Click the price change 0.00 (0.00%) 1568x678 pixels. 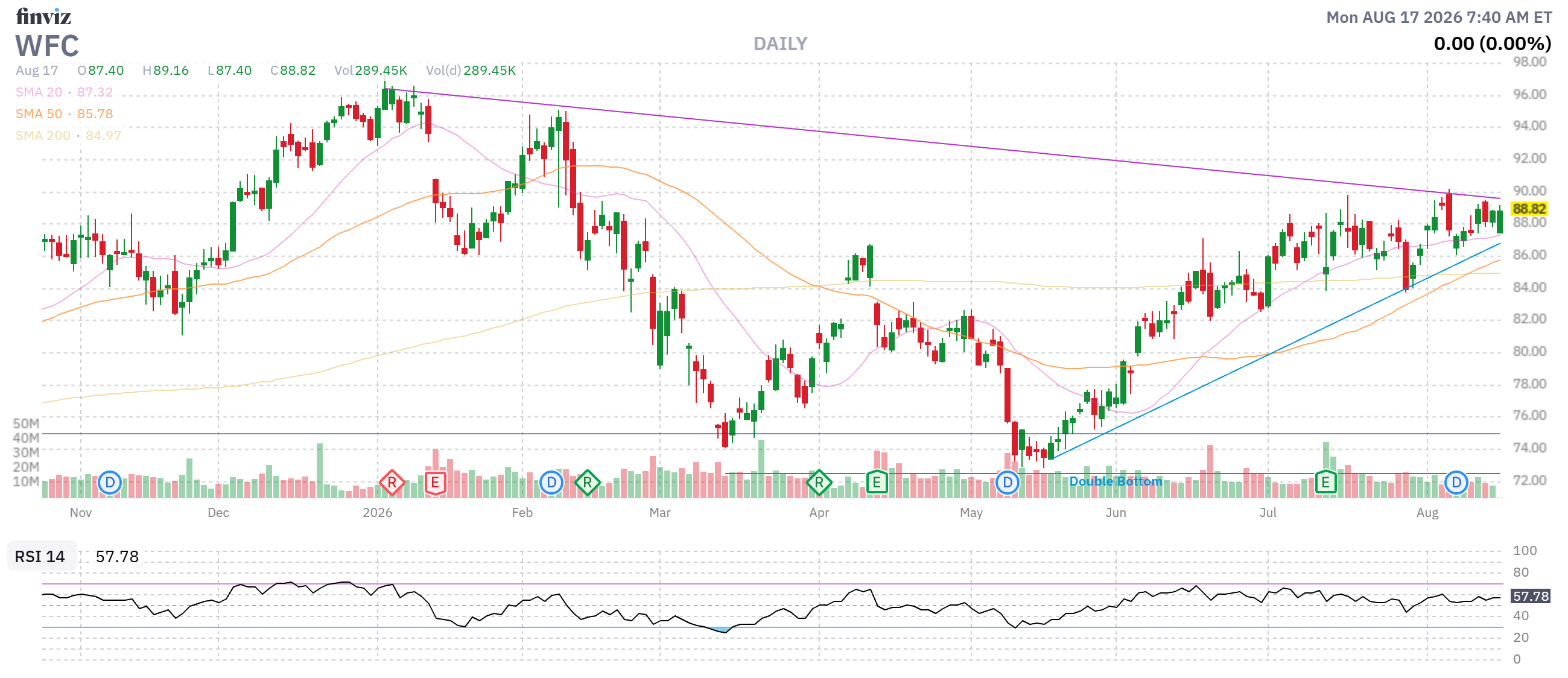1493,44
